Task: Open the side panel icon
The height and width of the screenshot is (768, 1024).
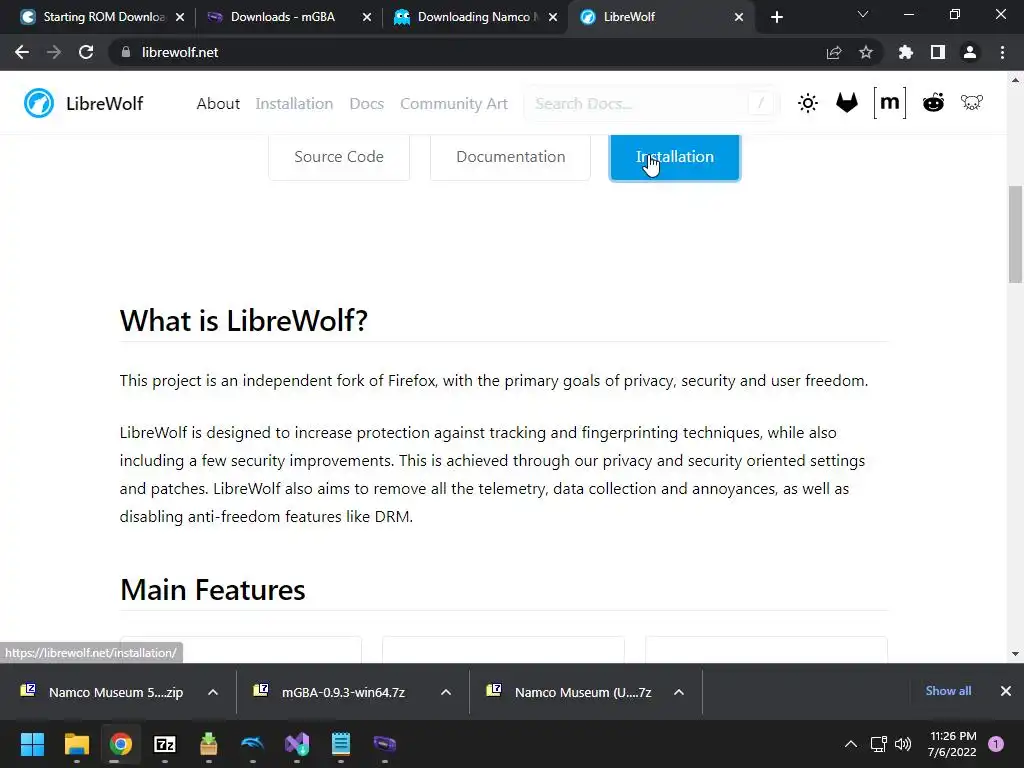Action: point(938,52)
